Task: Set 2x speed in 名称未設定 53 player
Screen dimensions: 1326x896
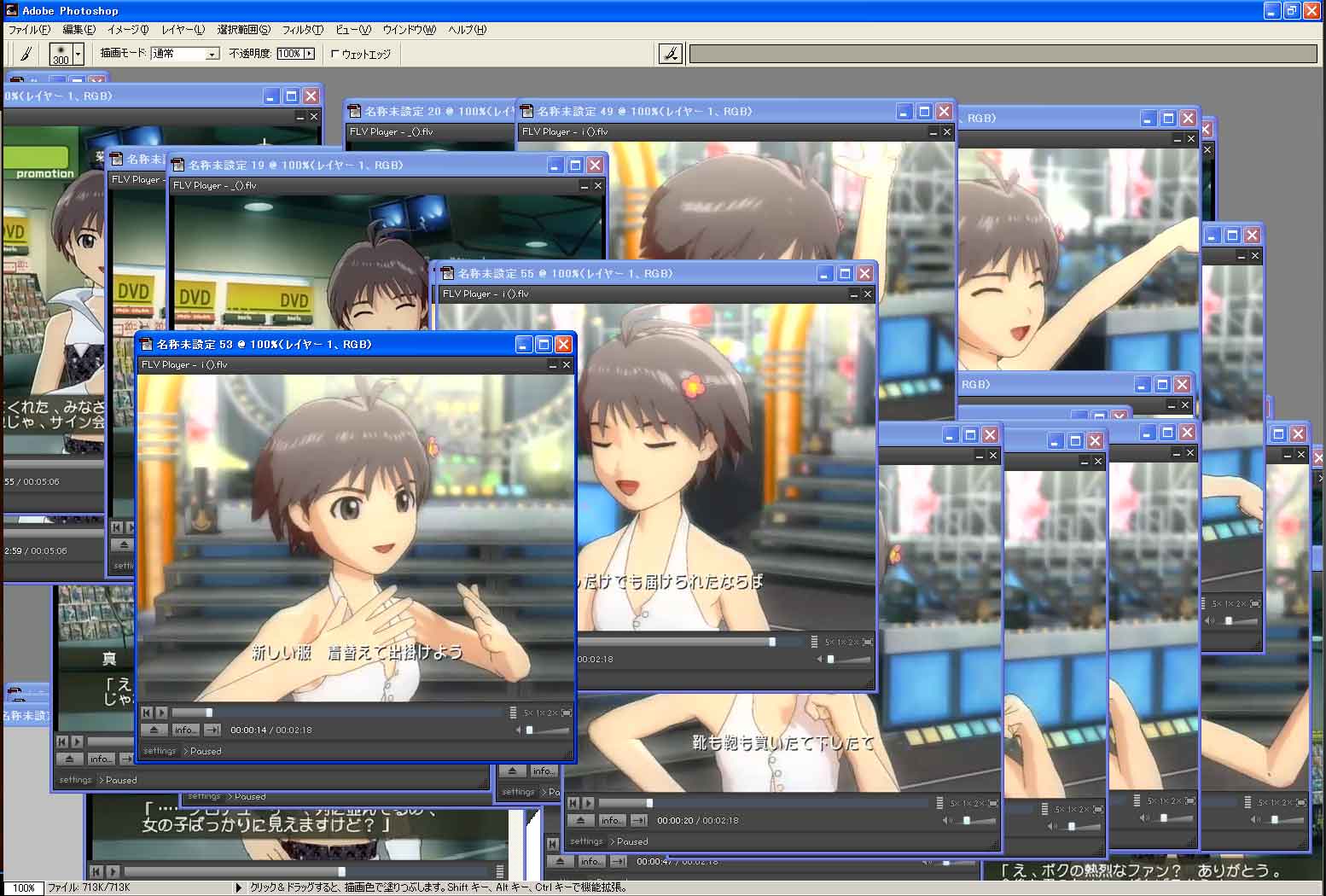Action: coord(552,713)
